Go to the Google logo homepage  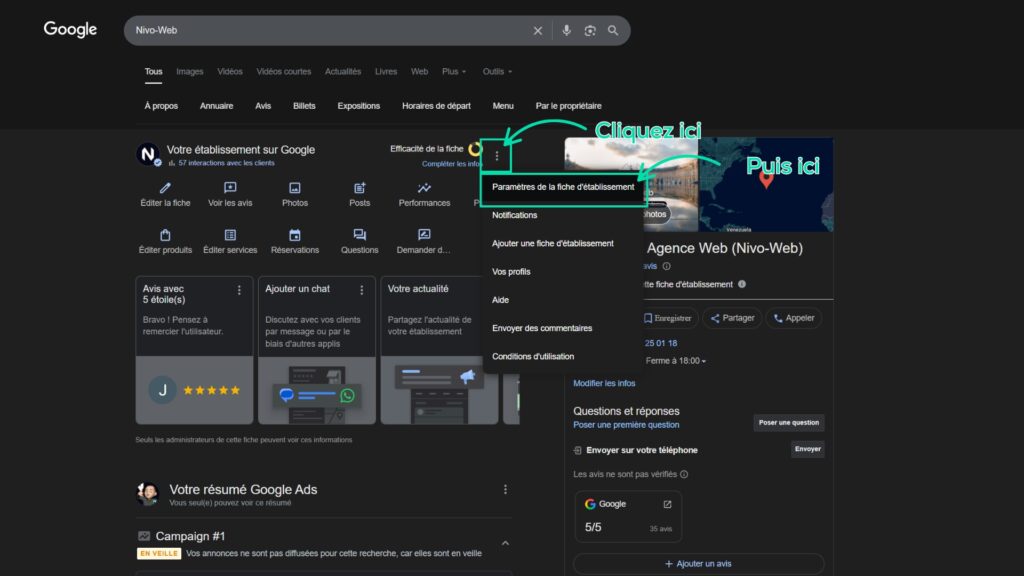71,29
